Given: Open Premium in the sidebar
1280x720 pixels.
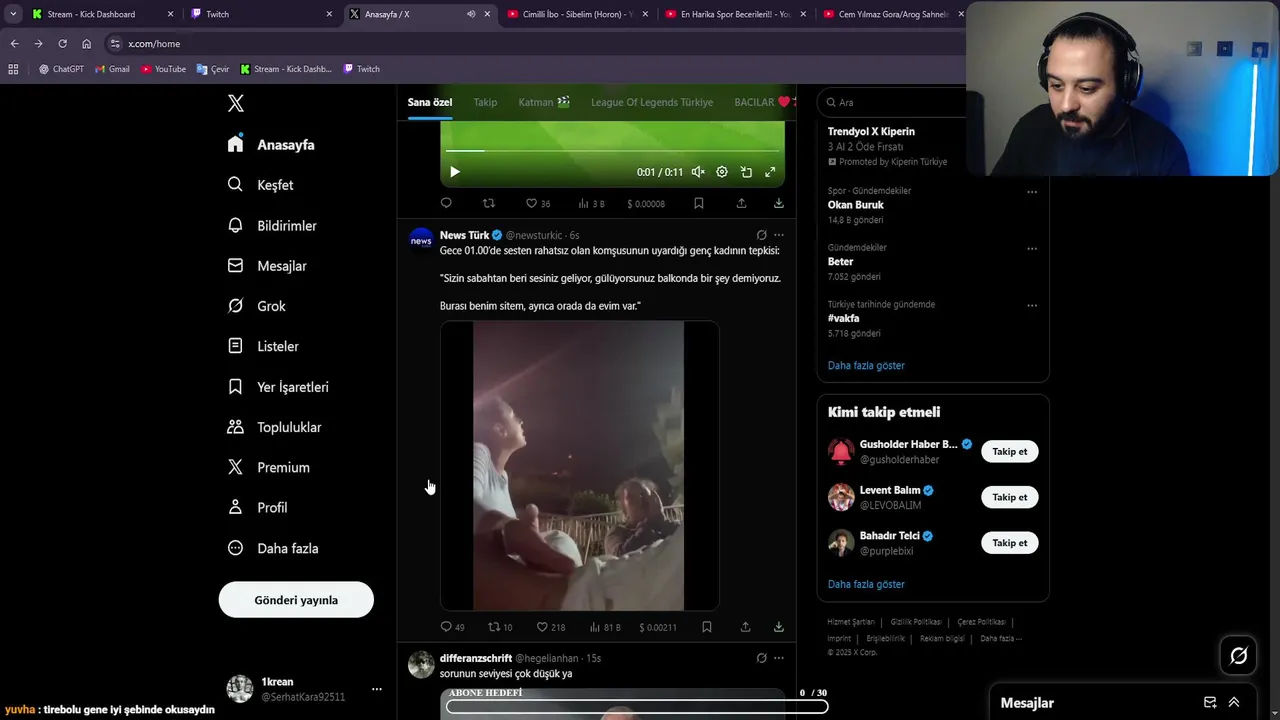Looking at the screenshot, I should click(269, 467).
